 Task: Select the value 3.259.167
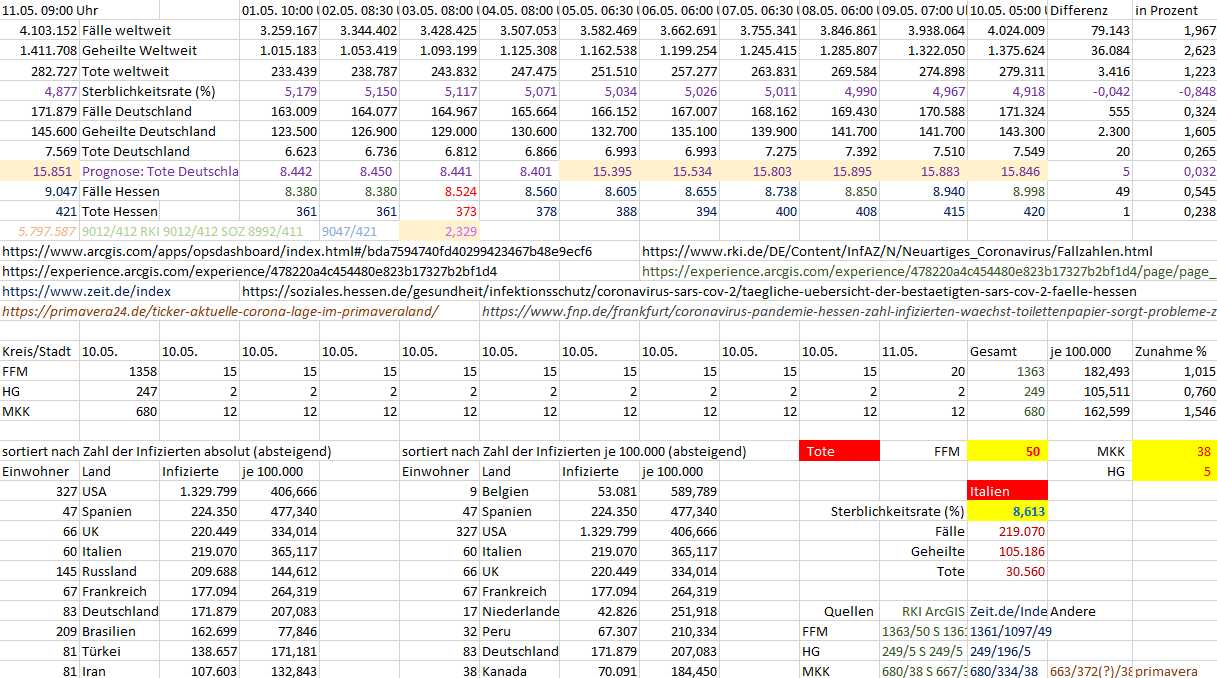[x=288, y=31]
